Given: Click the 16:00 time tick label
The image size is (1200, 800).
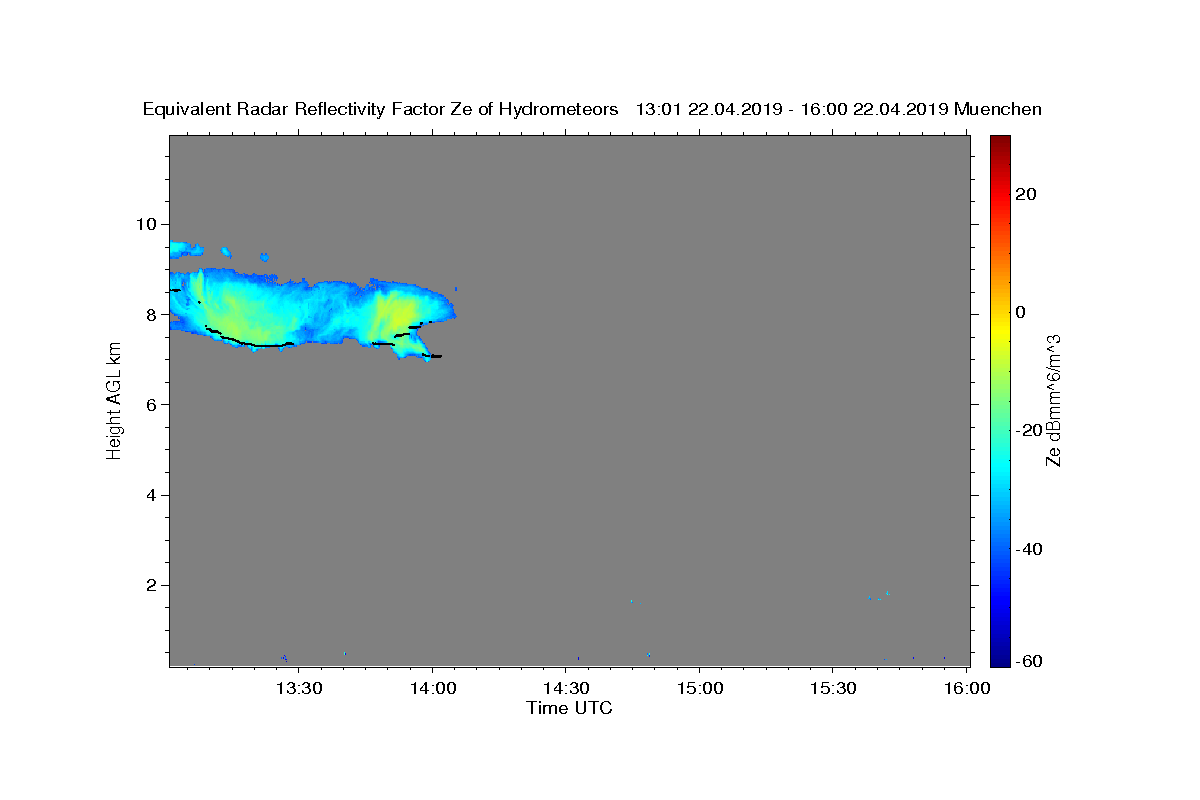Looking at the screenshot, I should click(967, 688).
